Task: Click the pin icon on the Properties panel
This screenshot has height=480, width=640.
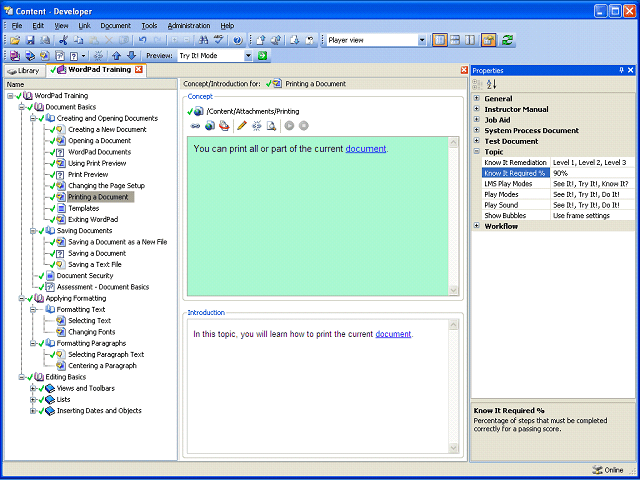Action: [622, 70]
